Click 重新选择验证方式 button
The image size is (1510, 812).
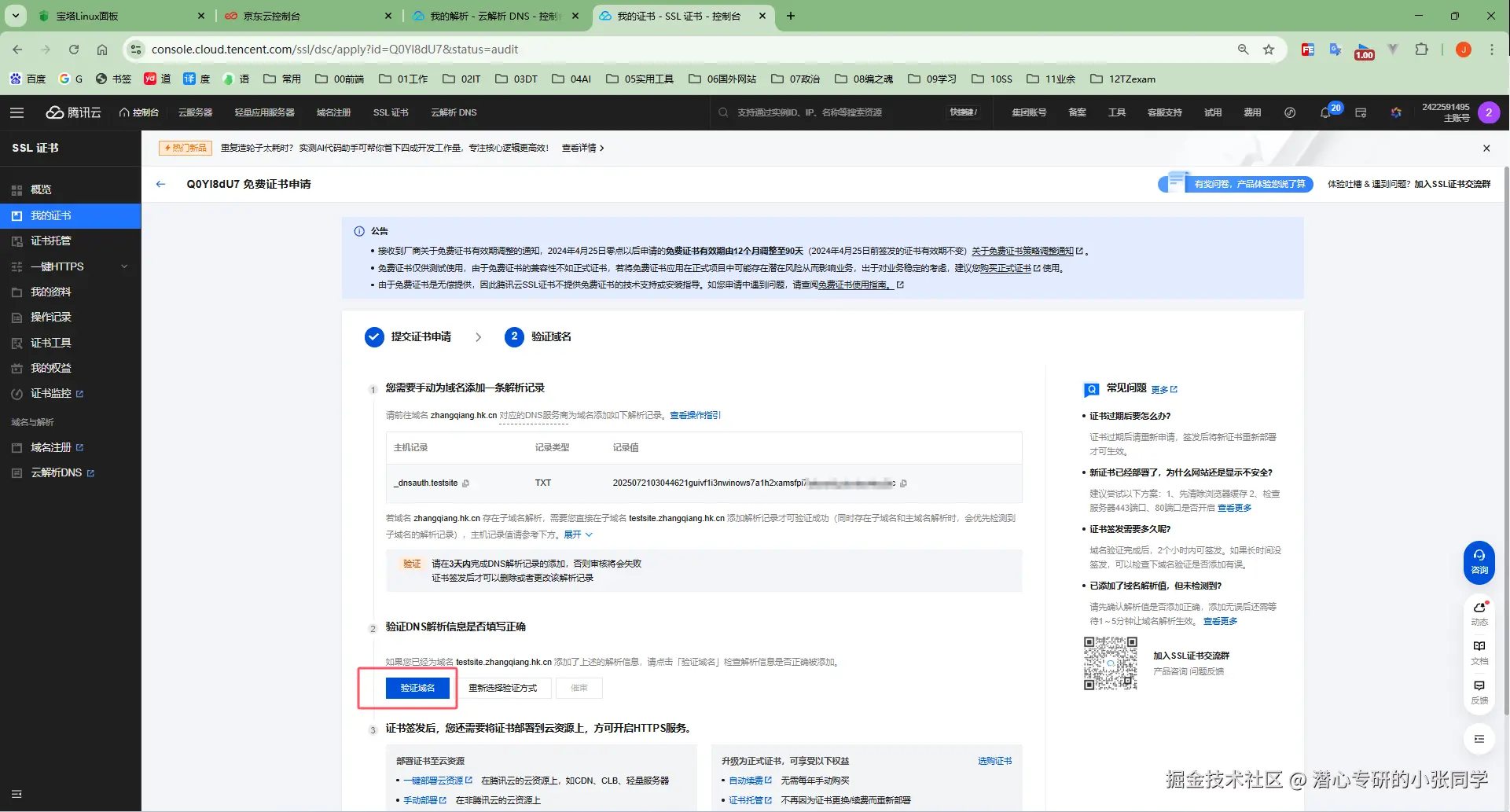[x=503, y=688]
